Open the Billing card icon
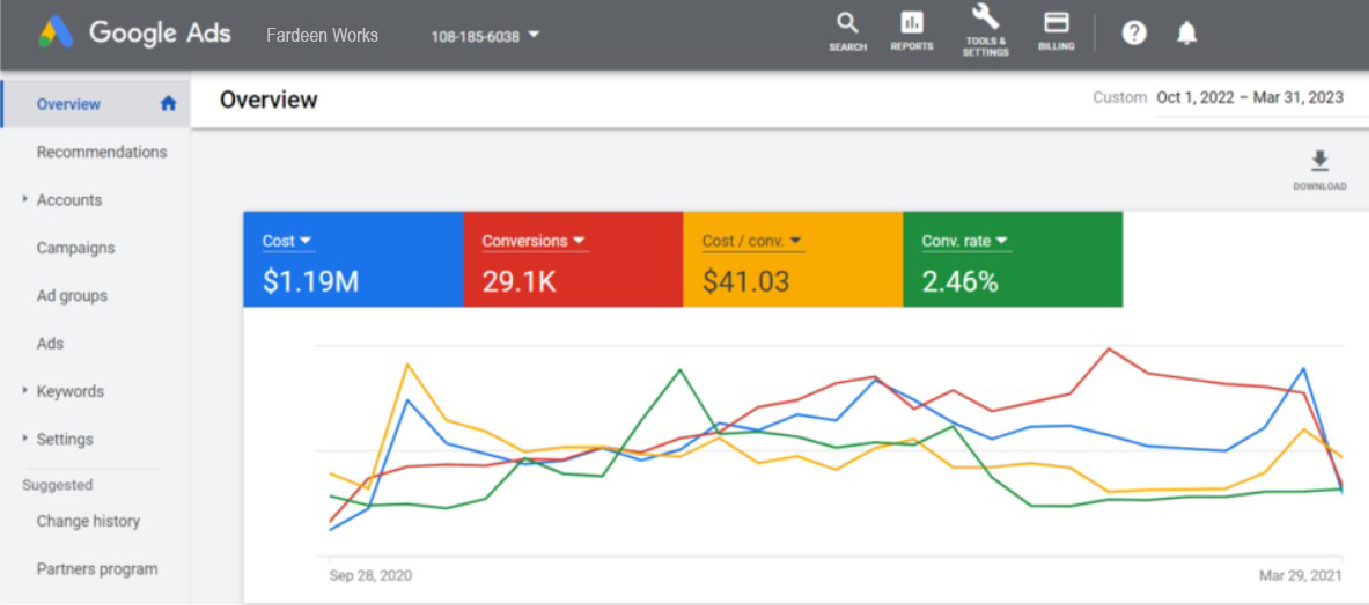Screen dimensions: 1369x605 pyautogui.click(x=1056, y=31)
